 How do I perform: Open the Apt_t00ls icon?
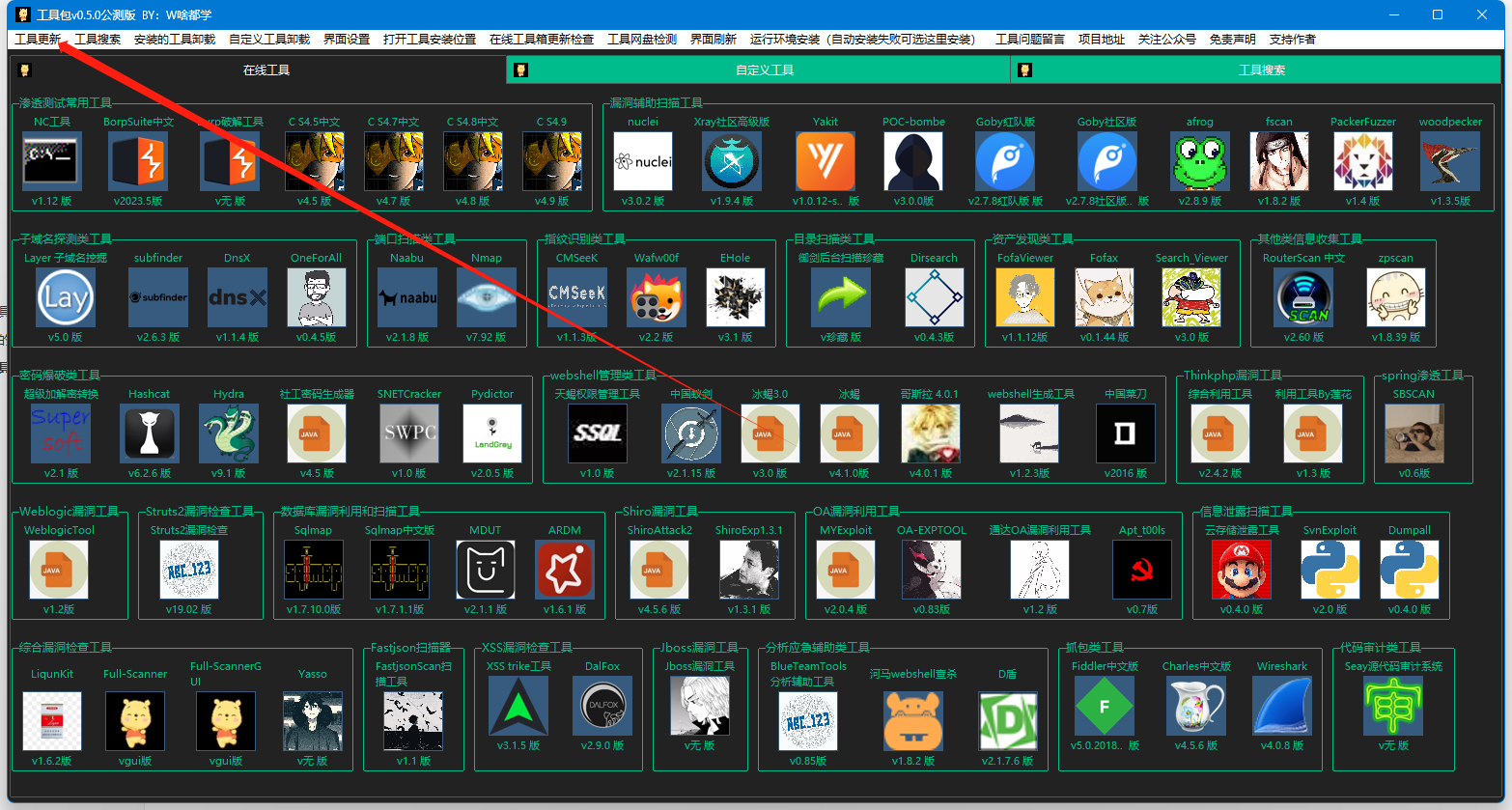(1142, 570)
